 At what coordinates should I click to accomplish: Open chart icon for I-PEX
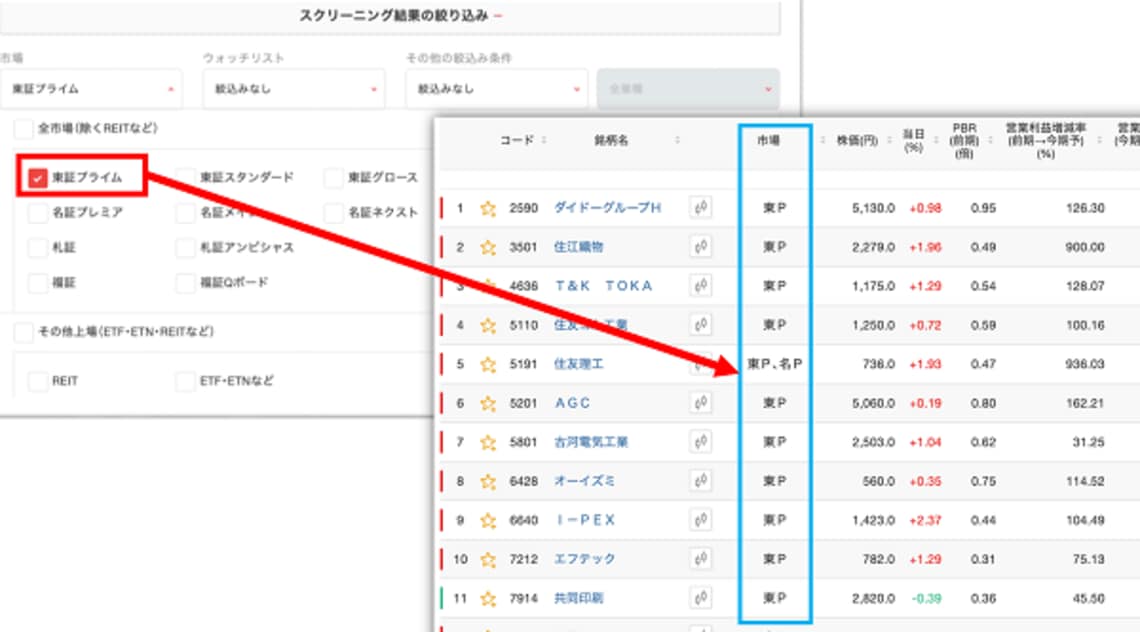(701, 520)
